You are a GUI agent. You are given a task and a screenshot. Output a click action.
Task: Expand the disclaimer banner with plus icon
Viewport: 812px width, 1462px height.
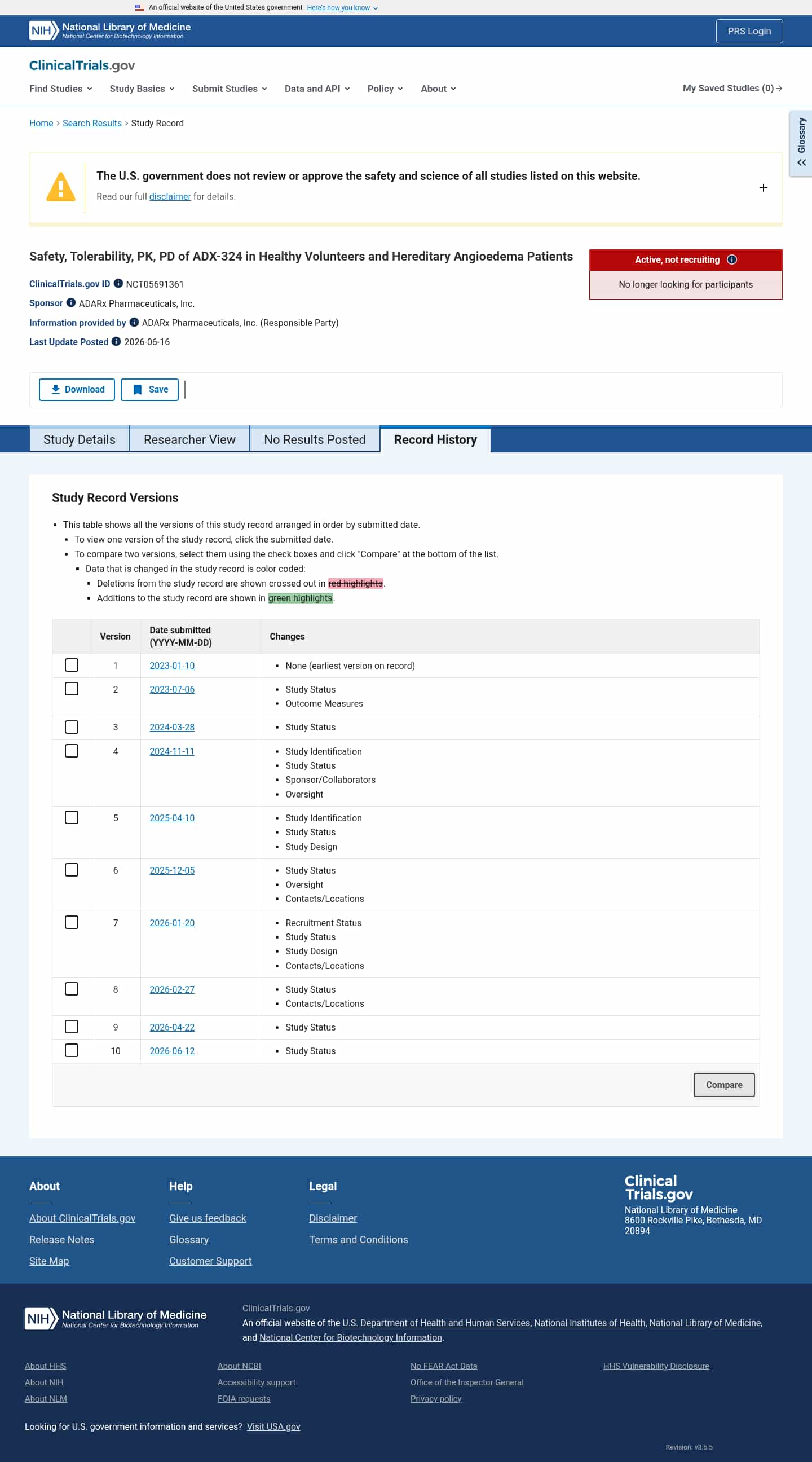pos(763,188)
